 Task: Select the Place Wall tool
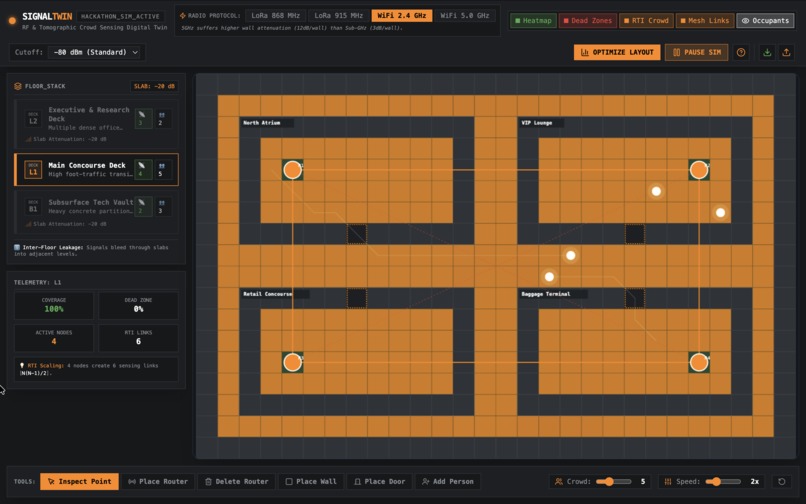(x=310, y=481)
